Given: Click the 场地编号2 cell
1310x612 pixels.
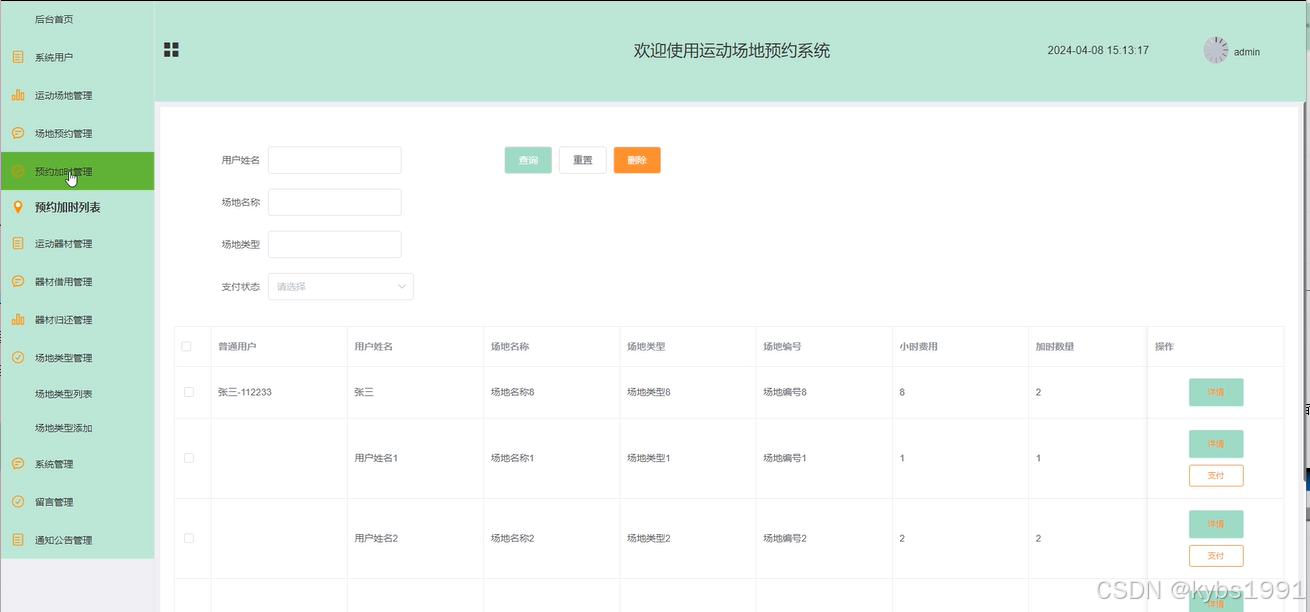Looking at the screenshot, I should [x=785, y=538].
